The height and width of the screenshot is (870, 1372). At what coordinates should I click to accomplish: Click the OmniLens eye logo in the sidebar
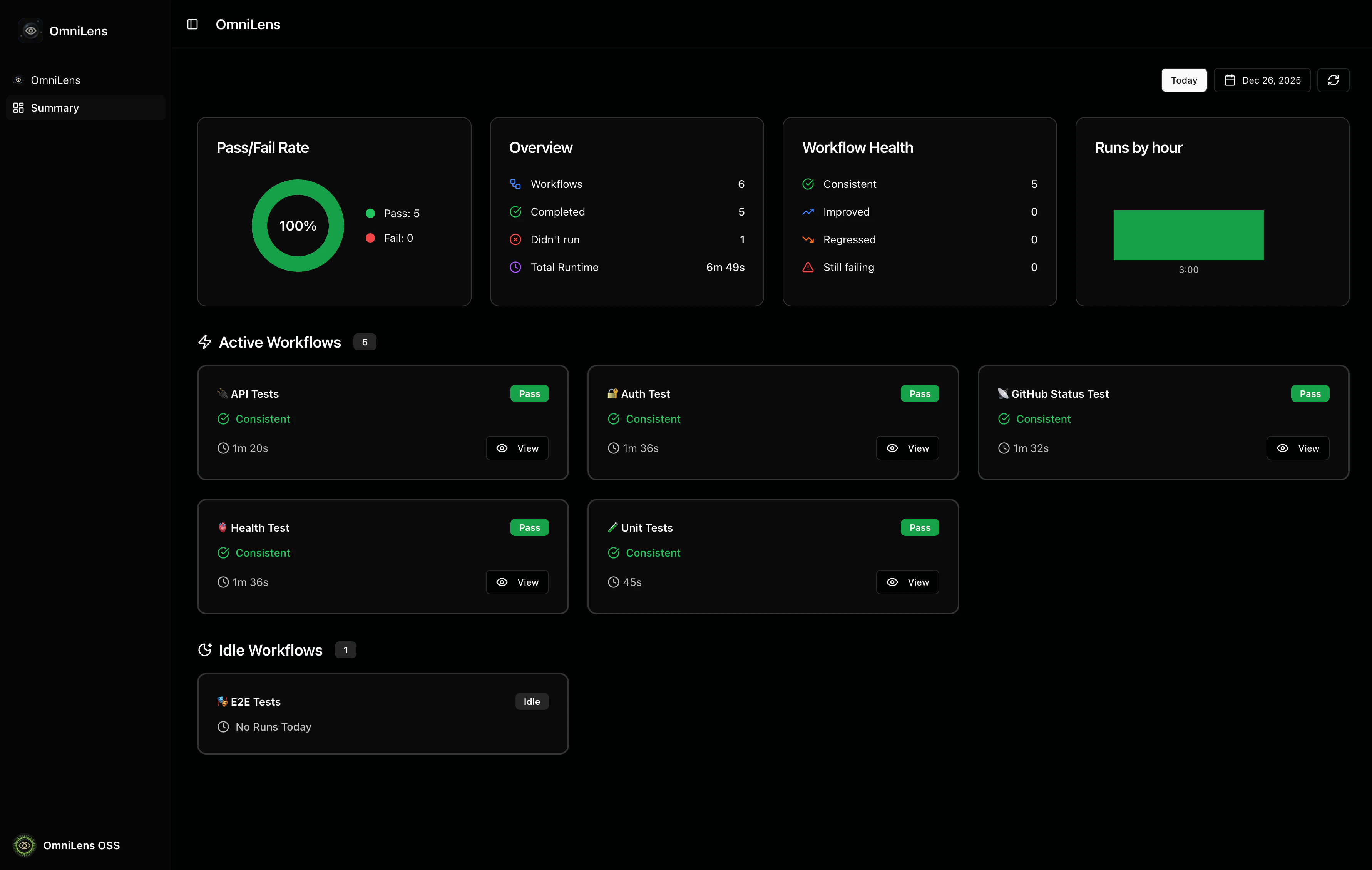pos(30,31)
